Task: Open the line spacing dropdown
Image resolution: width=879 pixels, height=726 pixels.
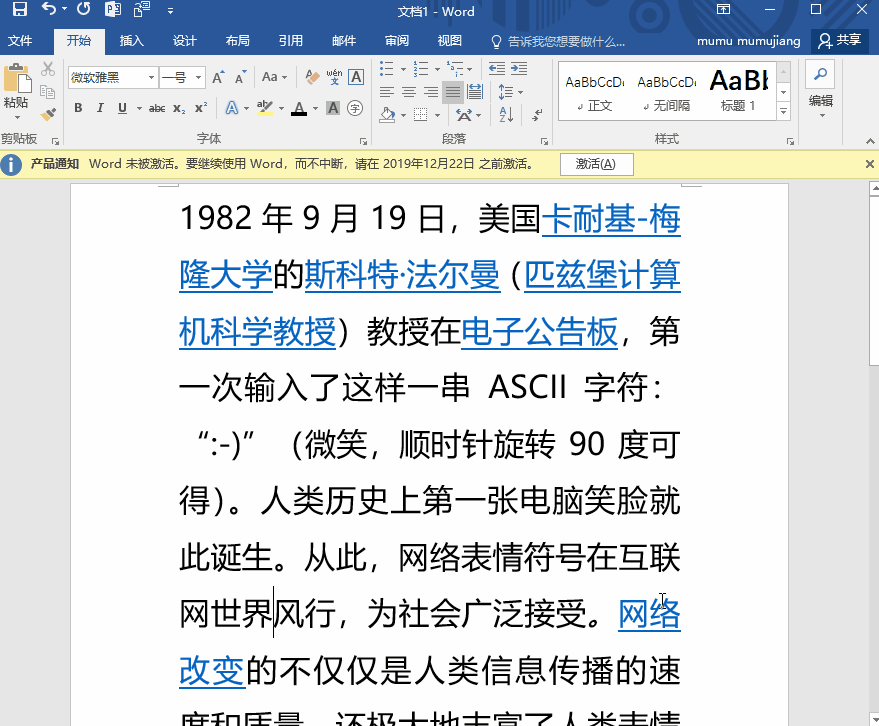Action: coord(511,92)
